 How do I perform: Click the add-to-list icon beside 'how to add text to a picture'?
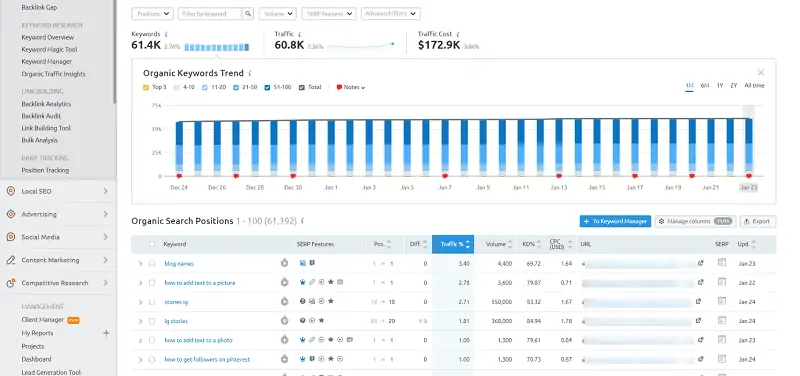(284, 282)
